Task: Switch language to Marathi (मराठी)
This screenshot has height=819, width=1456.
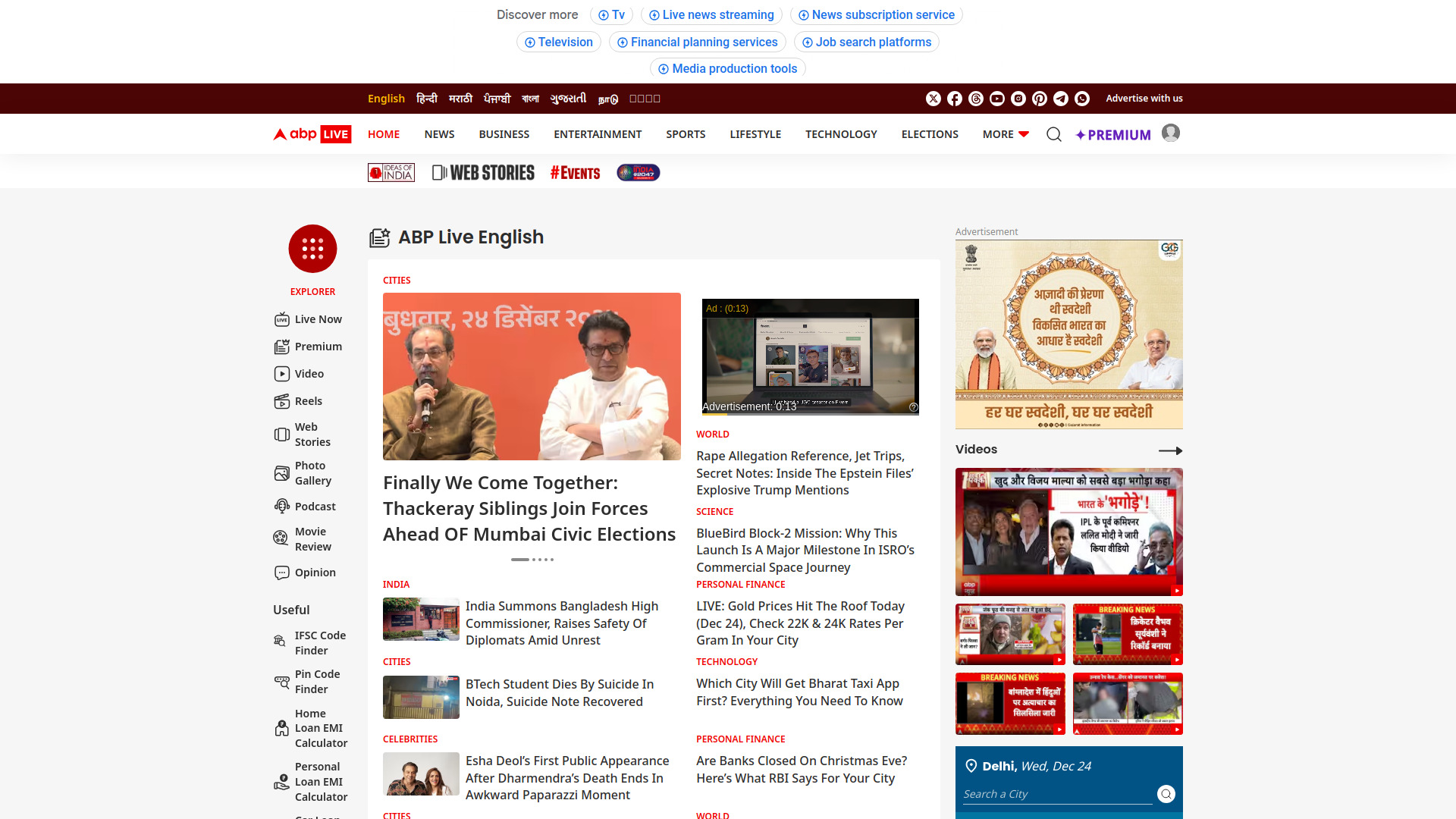Action: 460,99
